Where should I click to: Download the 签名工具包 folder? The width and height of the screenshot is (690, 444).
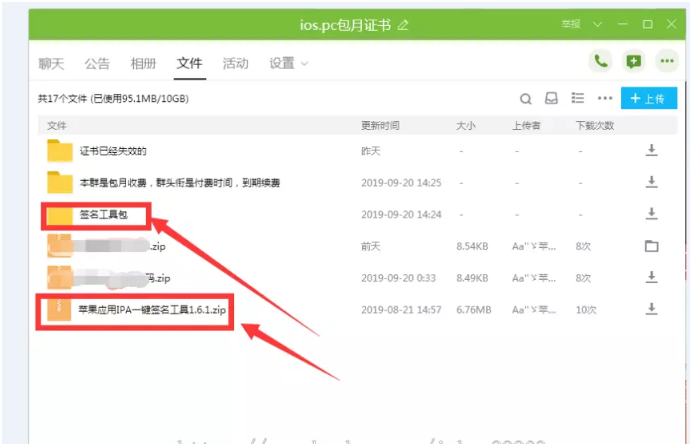(651, 214)
